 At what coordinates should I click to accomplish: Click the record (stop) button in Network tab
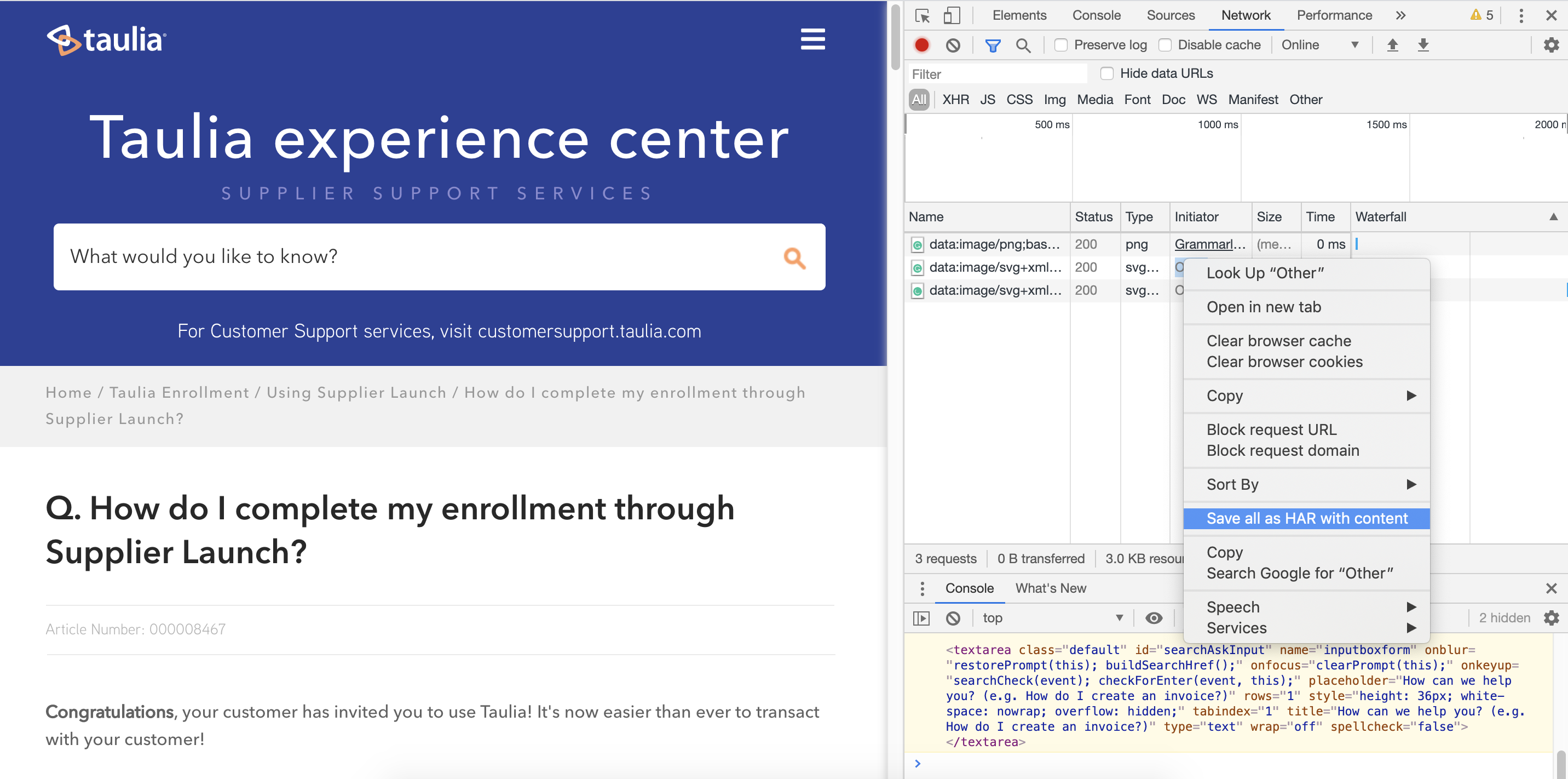pyautogui.click(x=922, y=45)
